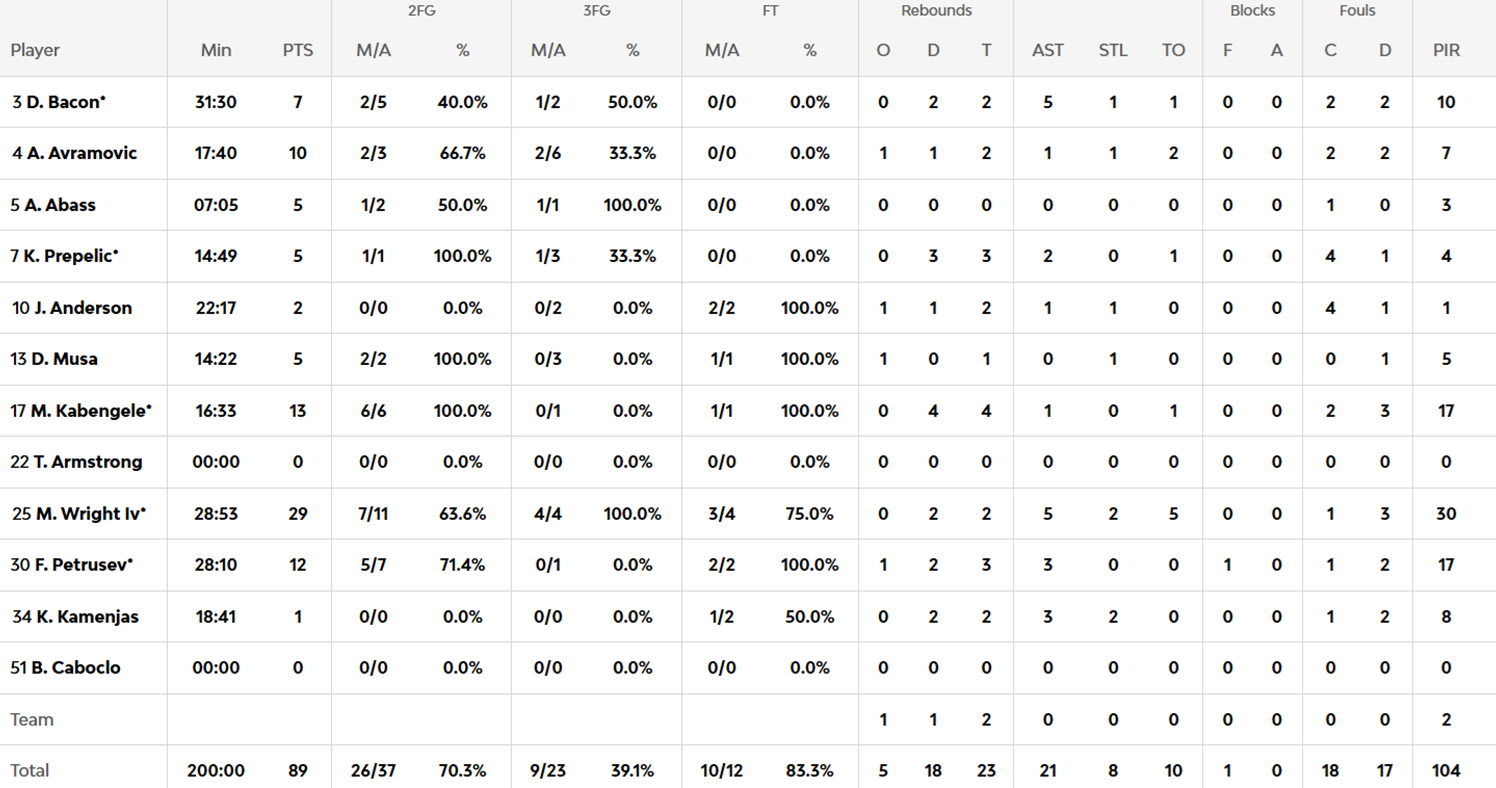Screen dimensions: 1496x788
Task: Click the Rebounds group header
Action: coord(936,11)
